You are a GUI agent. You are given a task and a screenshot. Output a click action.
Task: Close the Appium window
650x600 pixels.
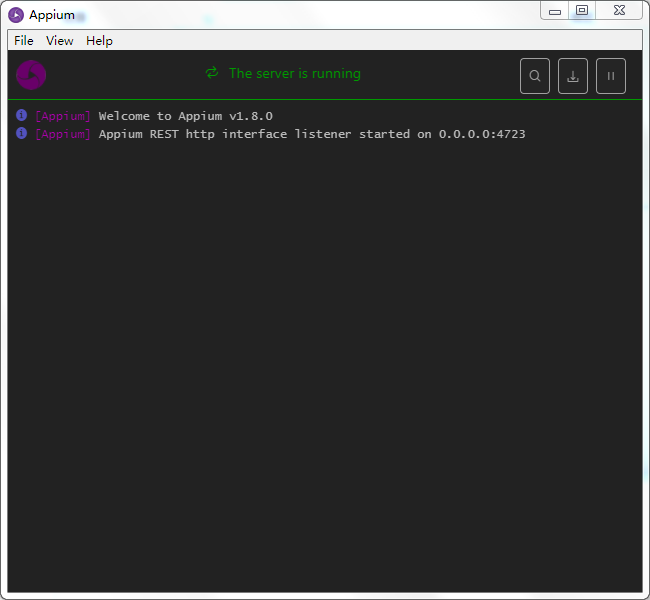coord(619,10)
